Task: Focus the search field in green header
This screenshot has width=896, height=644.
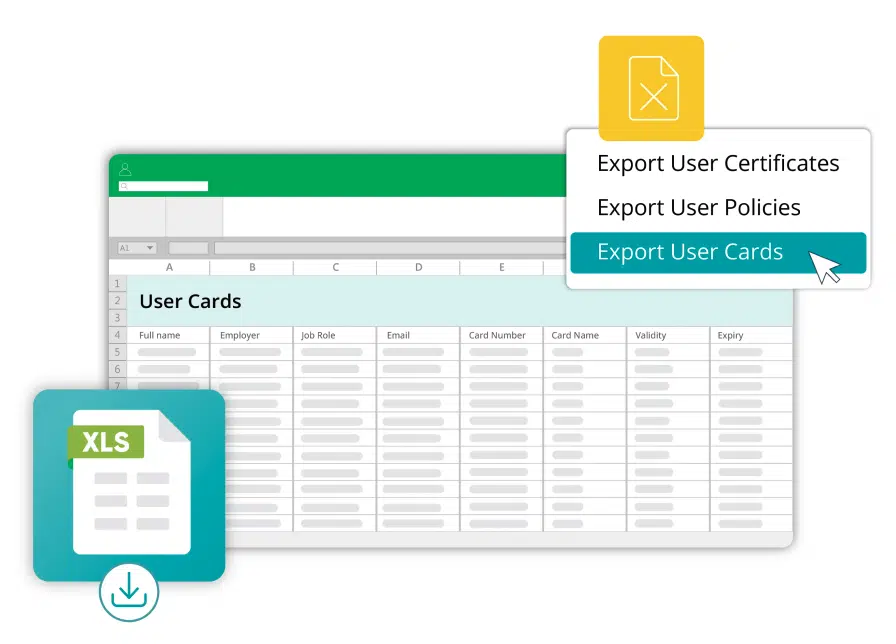Action: point(163,186)
